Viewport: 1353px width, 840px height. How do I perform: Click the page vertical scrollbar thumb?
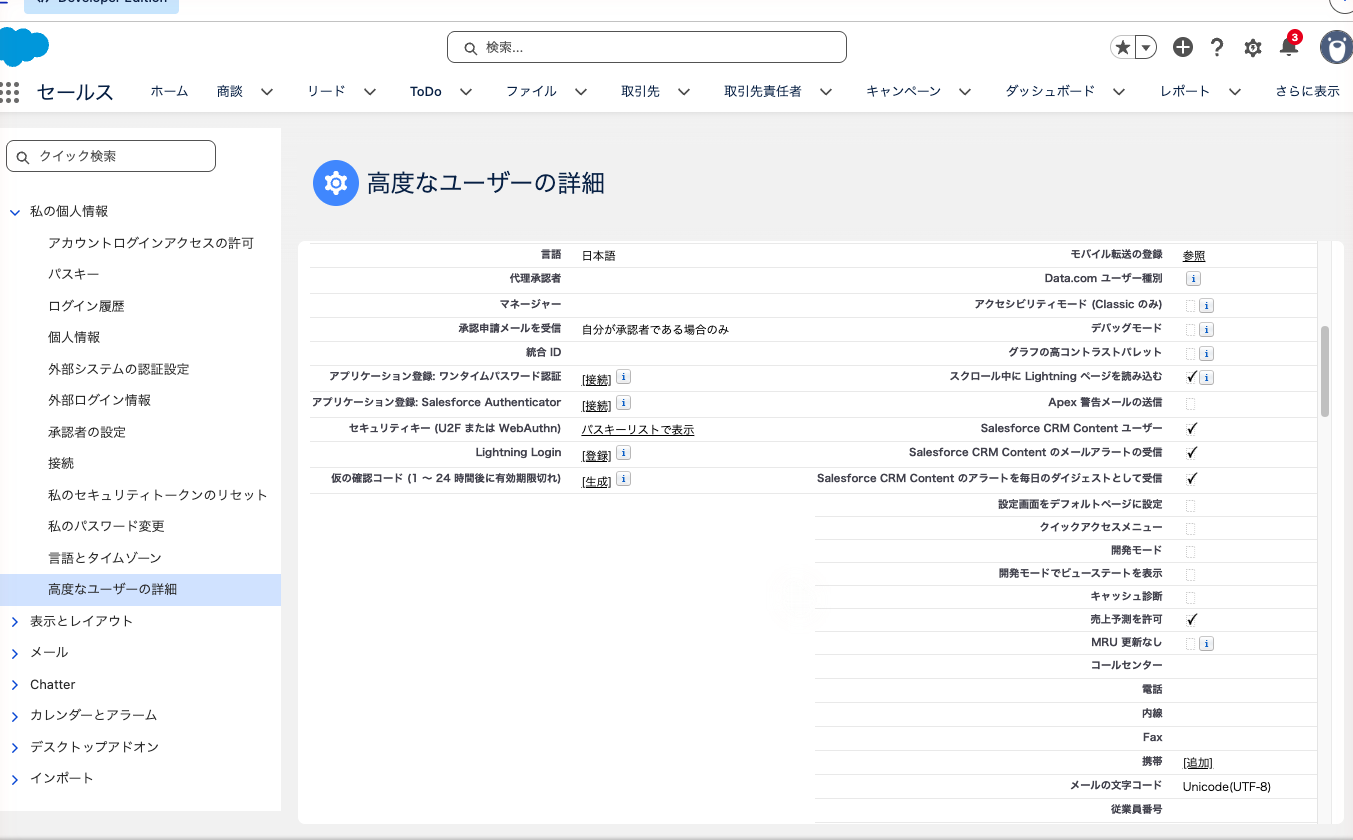point(1325,371)
